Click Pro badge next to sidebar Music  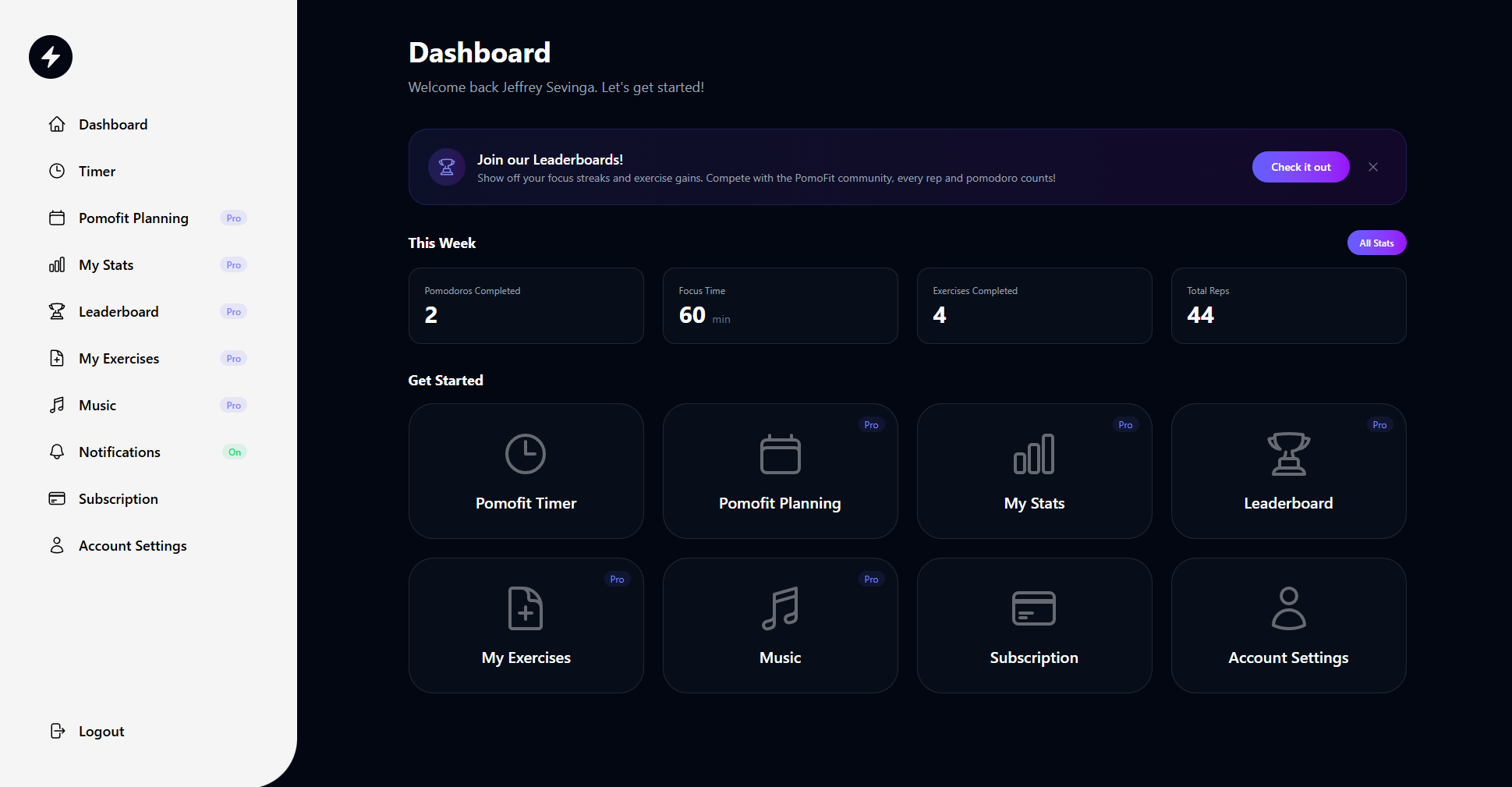(x=233, y=406)
